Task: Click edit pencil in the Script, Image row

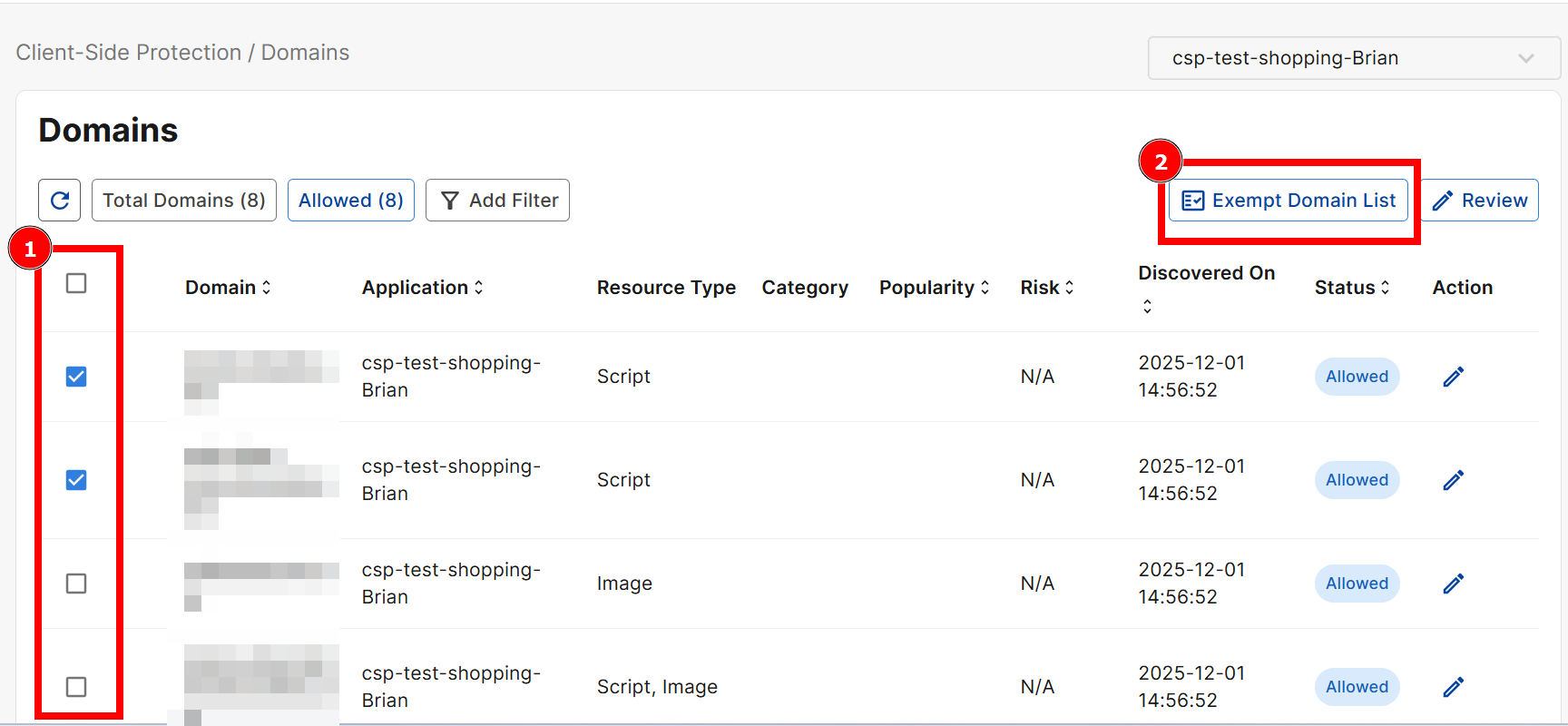Action: click(x=1453, y=687)
